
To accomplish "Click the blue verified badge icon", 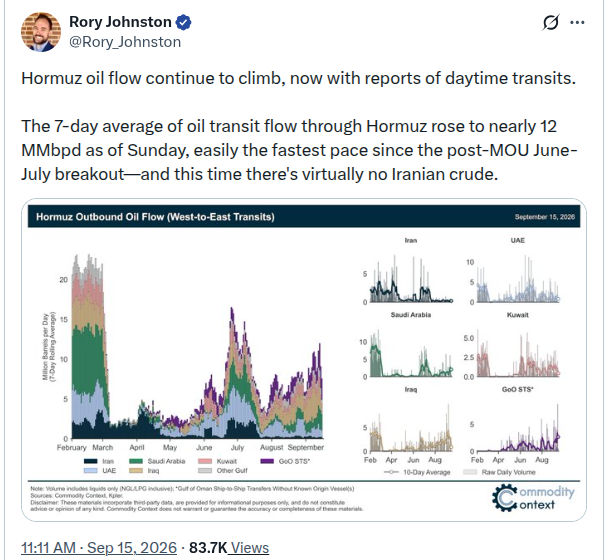I will (183, 22).
